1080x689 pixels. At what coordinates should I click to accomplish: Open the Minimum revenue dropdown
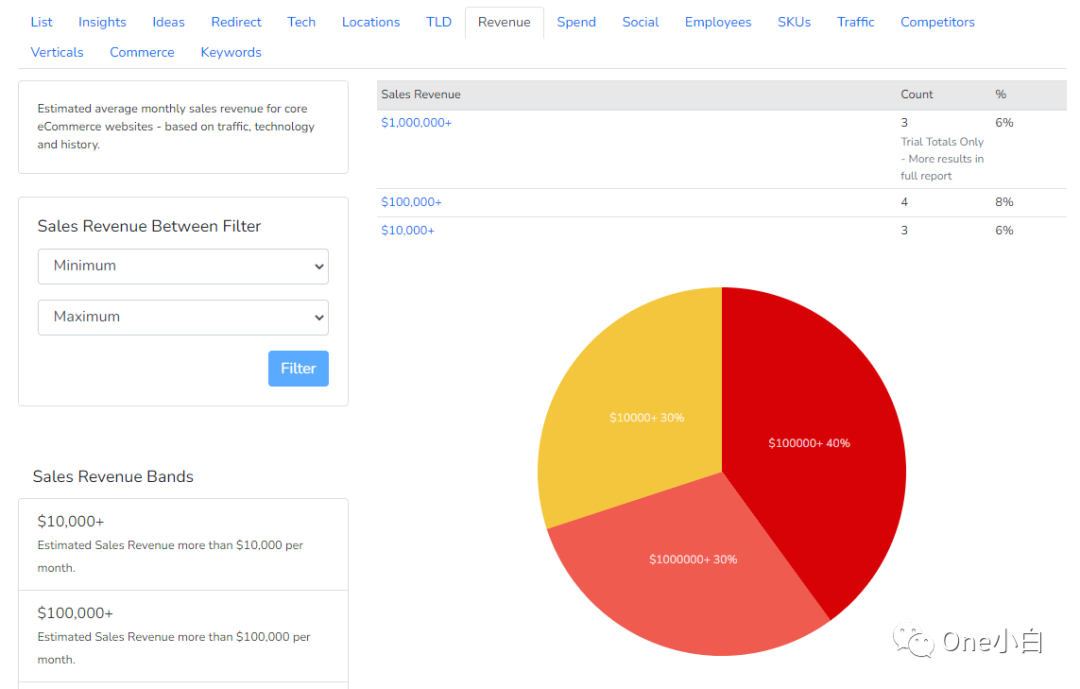[x=183, y=266]
